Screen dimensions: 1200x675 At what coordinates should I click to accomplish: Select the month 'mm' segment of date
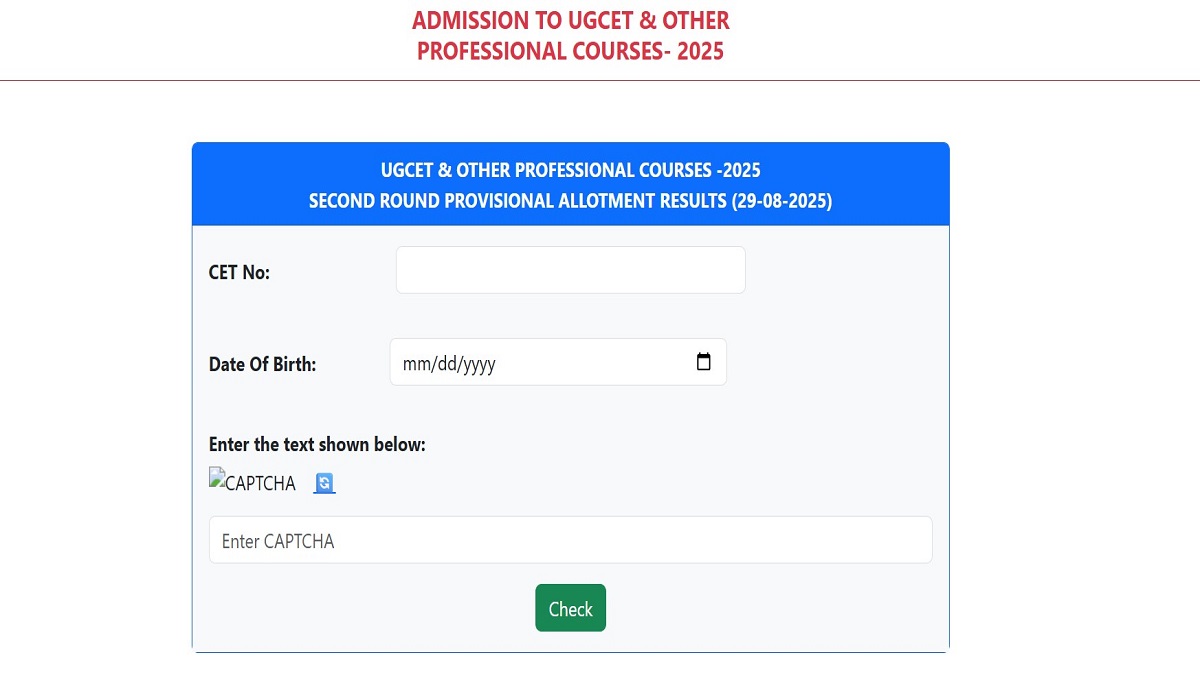click(x=414, y=364)
